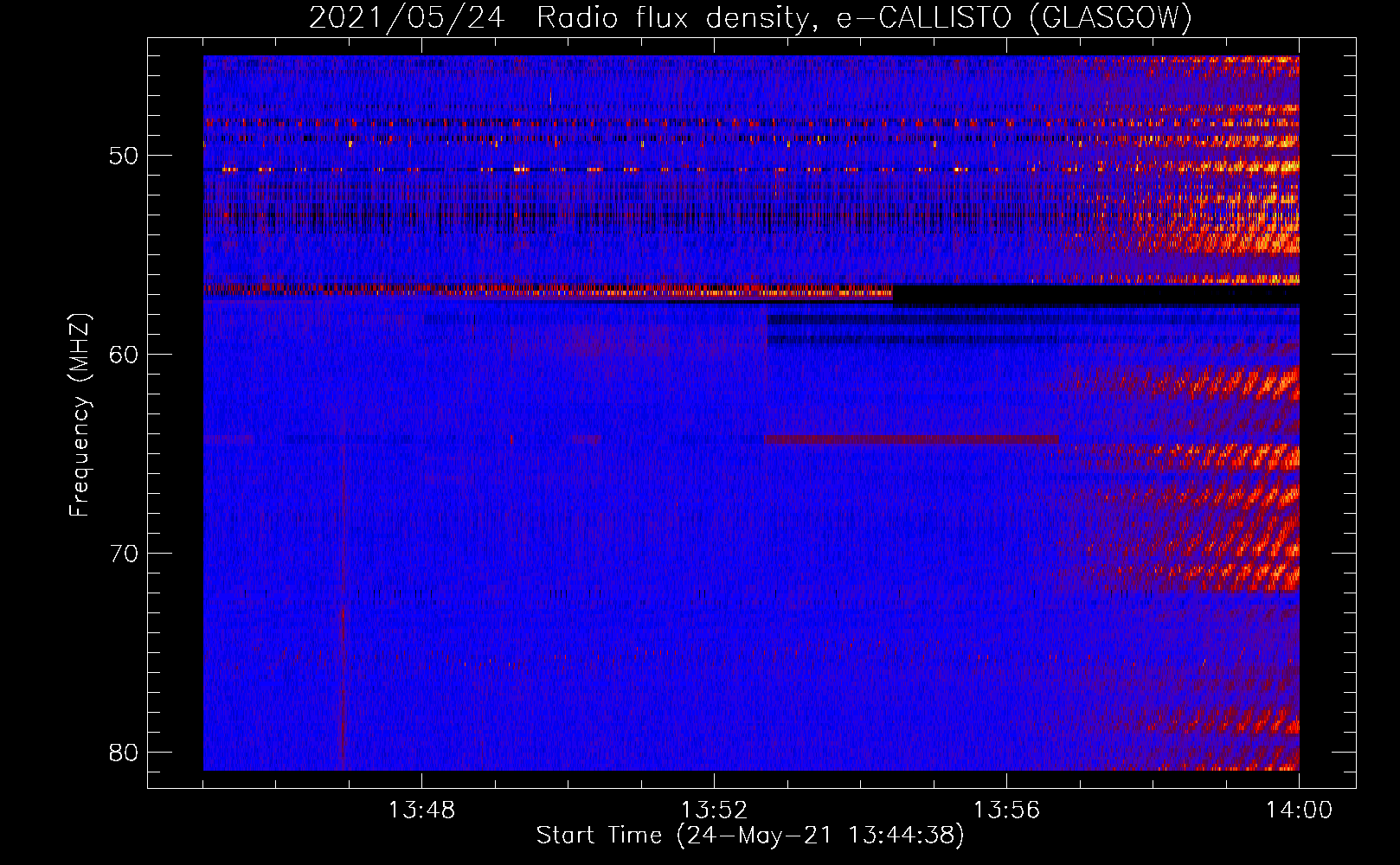Image resolution: width=1400 pixels, height=865 pixels.
Task: Click the 13:56 time tick label
Action: 1006,811
